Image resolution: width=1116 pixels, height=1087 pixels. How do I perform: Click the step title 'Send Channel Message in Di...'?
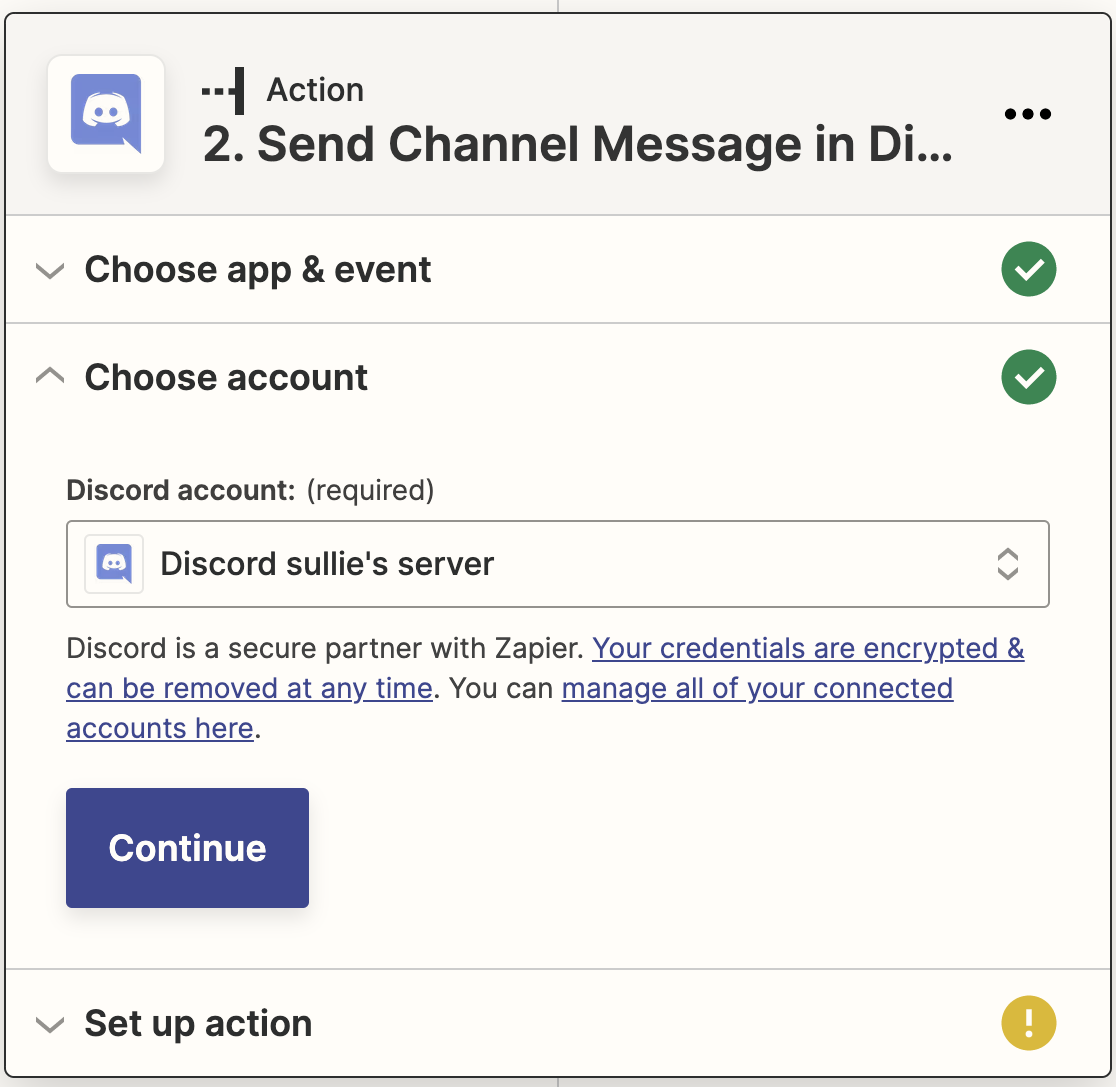577,145
